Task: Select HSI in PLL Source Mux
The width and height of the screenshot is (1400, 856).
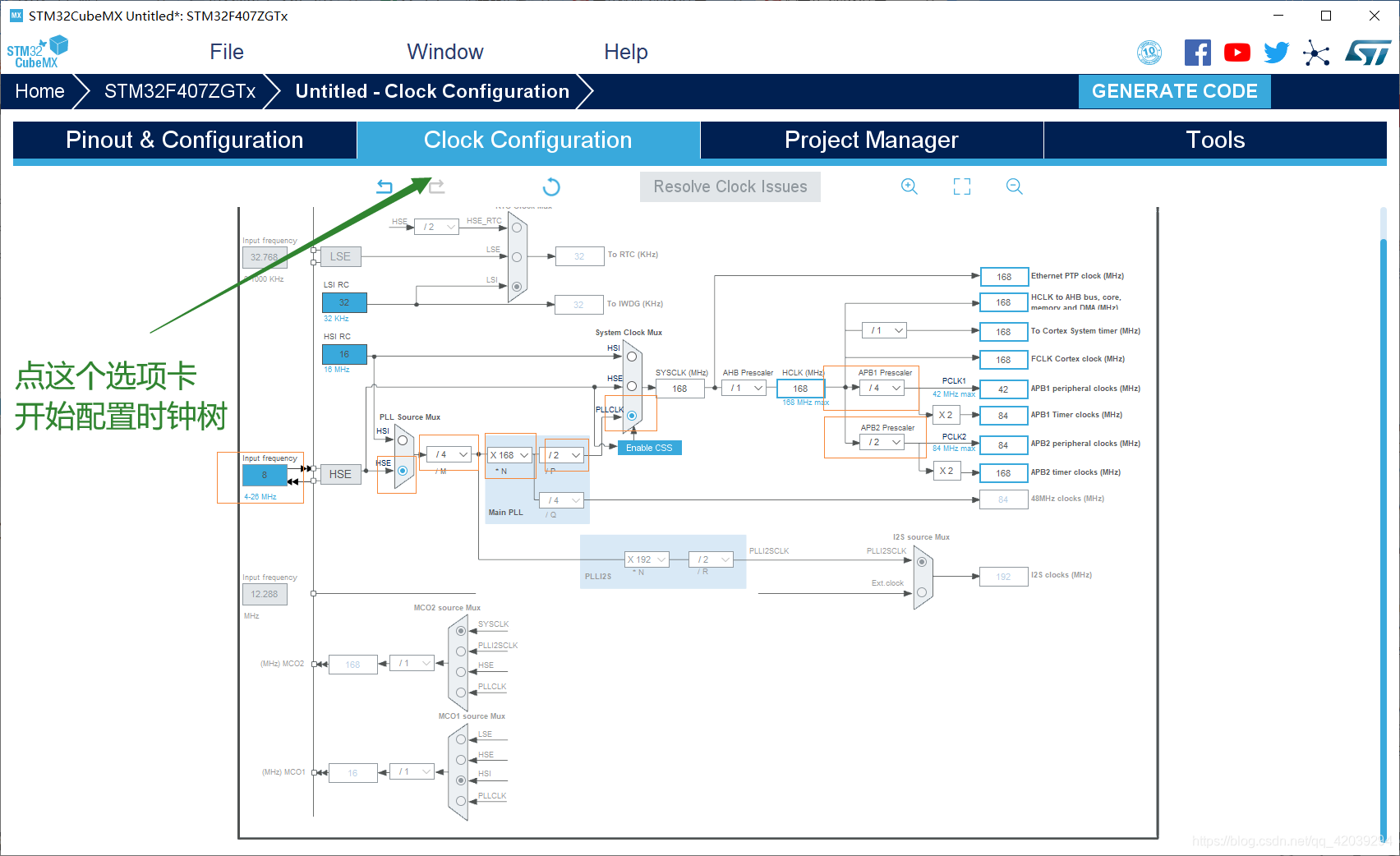Action: 403,440
